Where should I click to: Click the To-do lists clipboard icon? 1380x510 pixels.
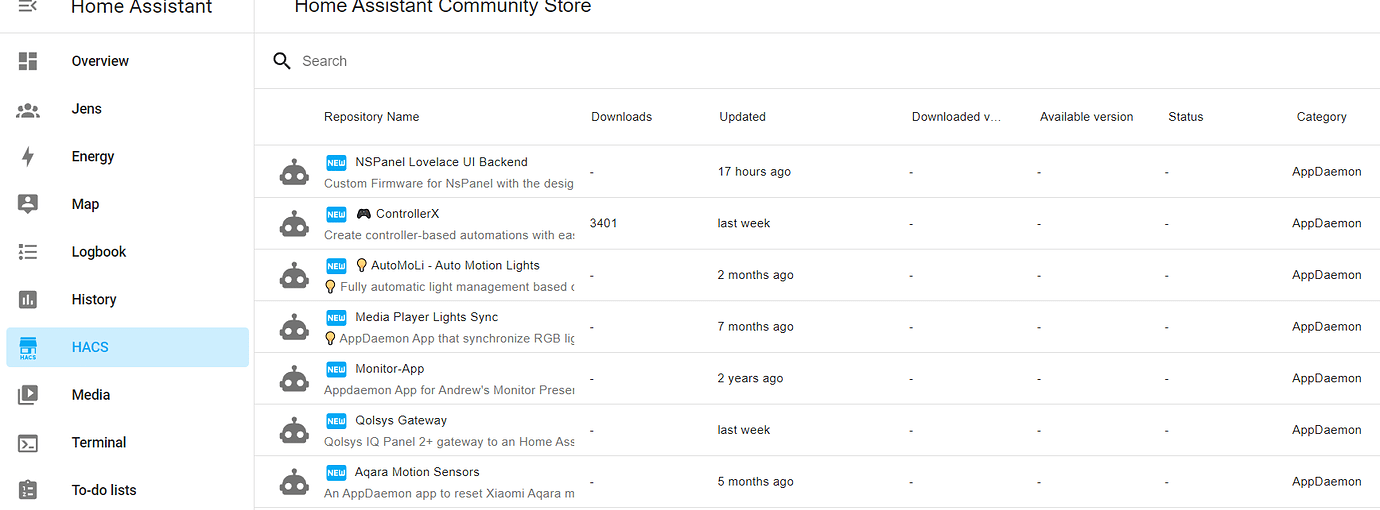pyautogui.click(x=28, y=490)
